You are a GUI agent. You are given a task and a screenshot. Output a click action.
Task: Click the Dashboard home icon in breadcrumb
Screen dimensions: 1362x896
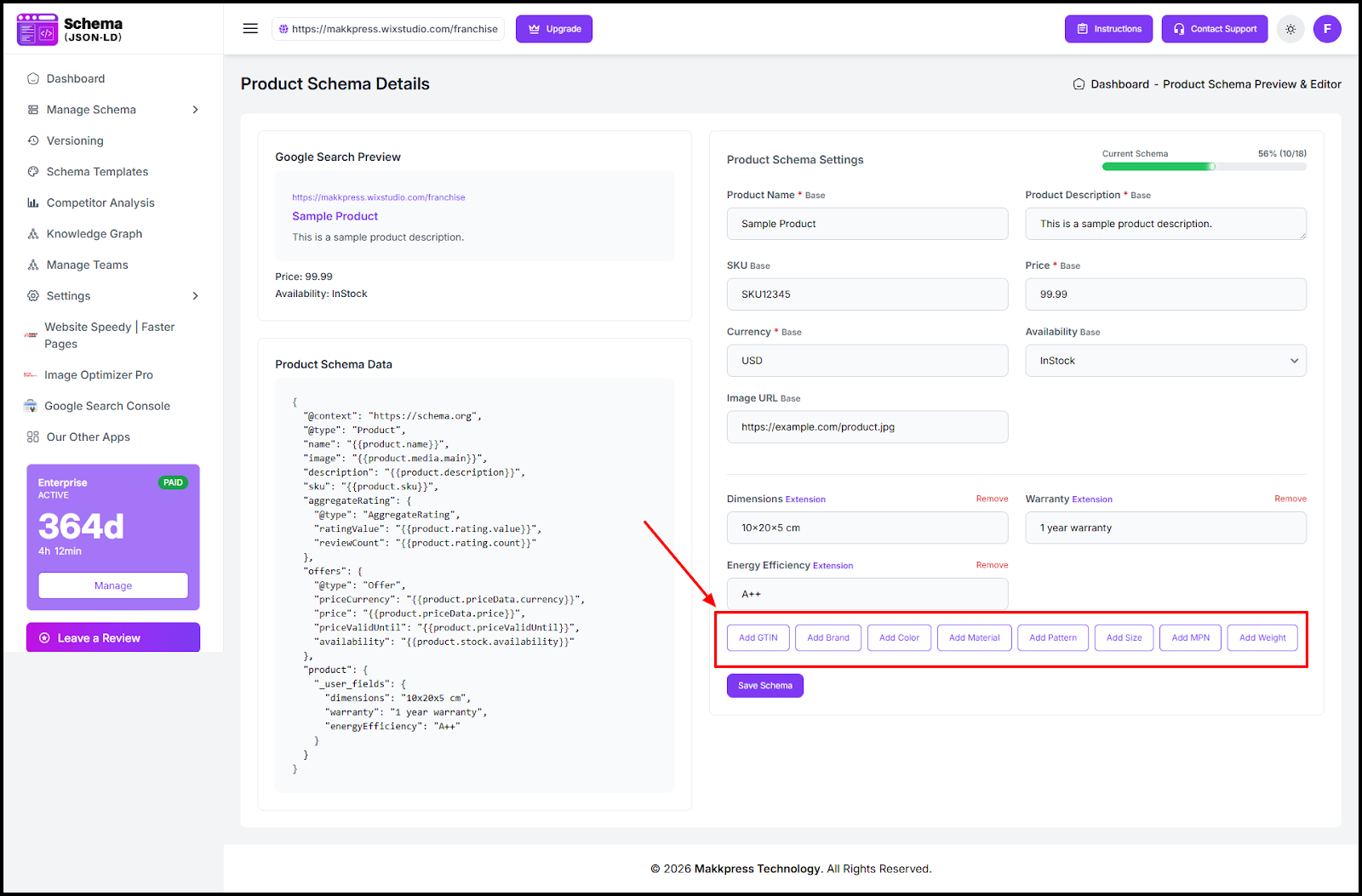click(x=1079, y=84)
